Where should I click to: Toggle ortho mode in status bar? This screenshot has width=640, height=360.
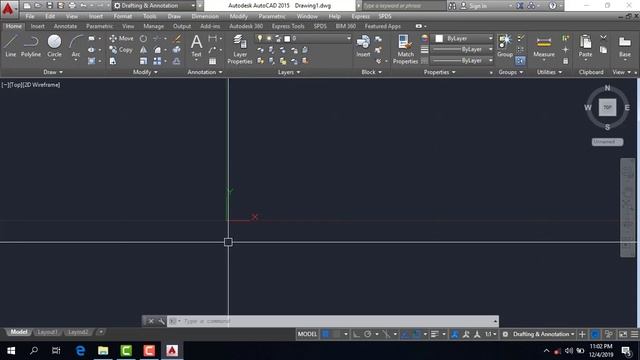click(356, 334)
